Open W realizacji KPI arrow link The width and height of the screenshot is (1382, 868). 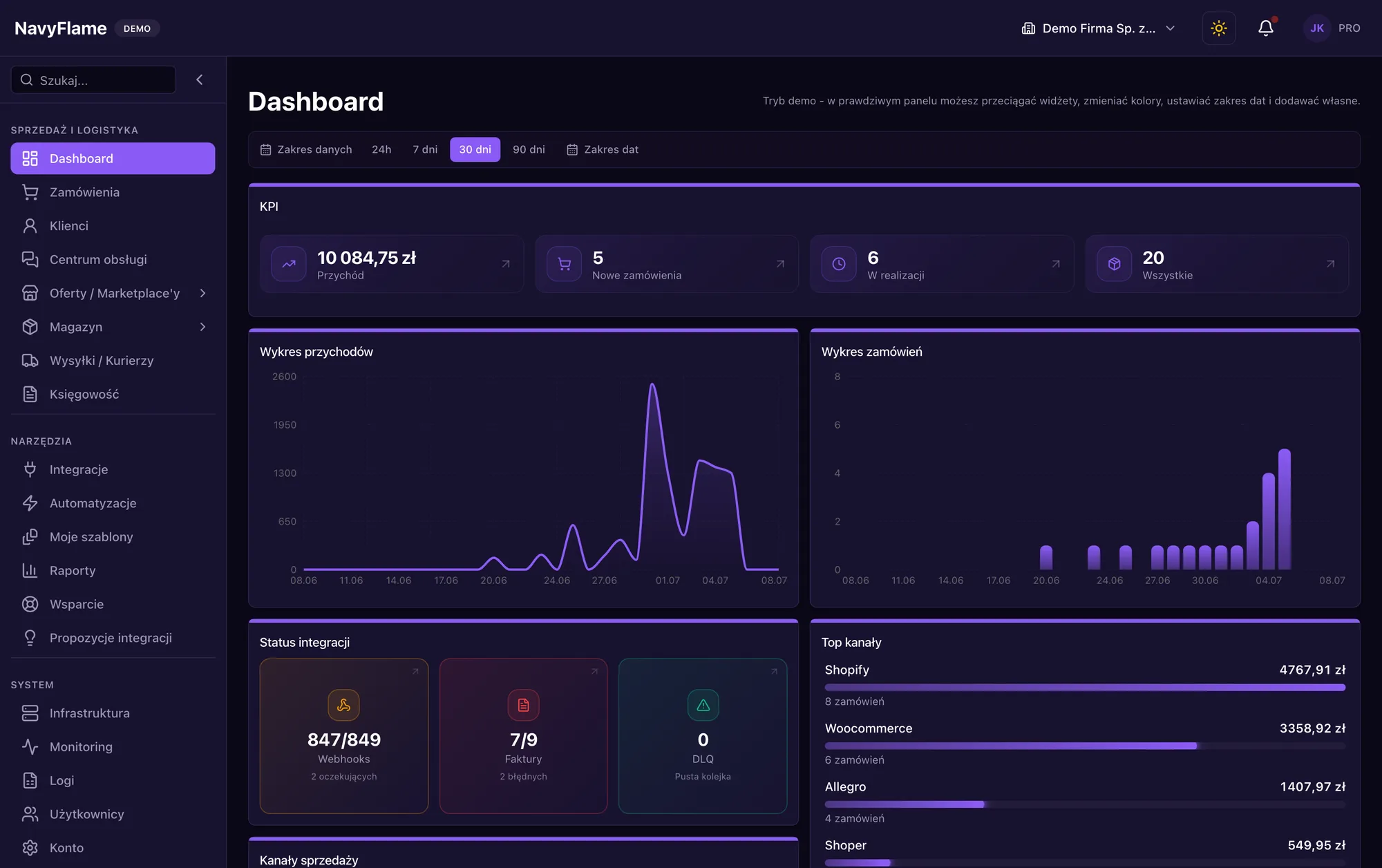tap(1056, 264)
